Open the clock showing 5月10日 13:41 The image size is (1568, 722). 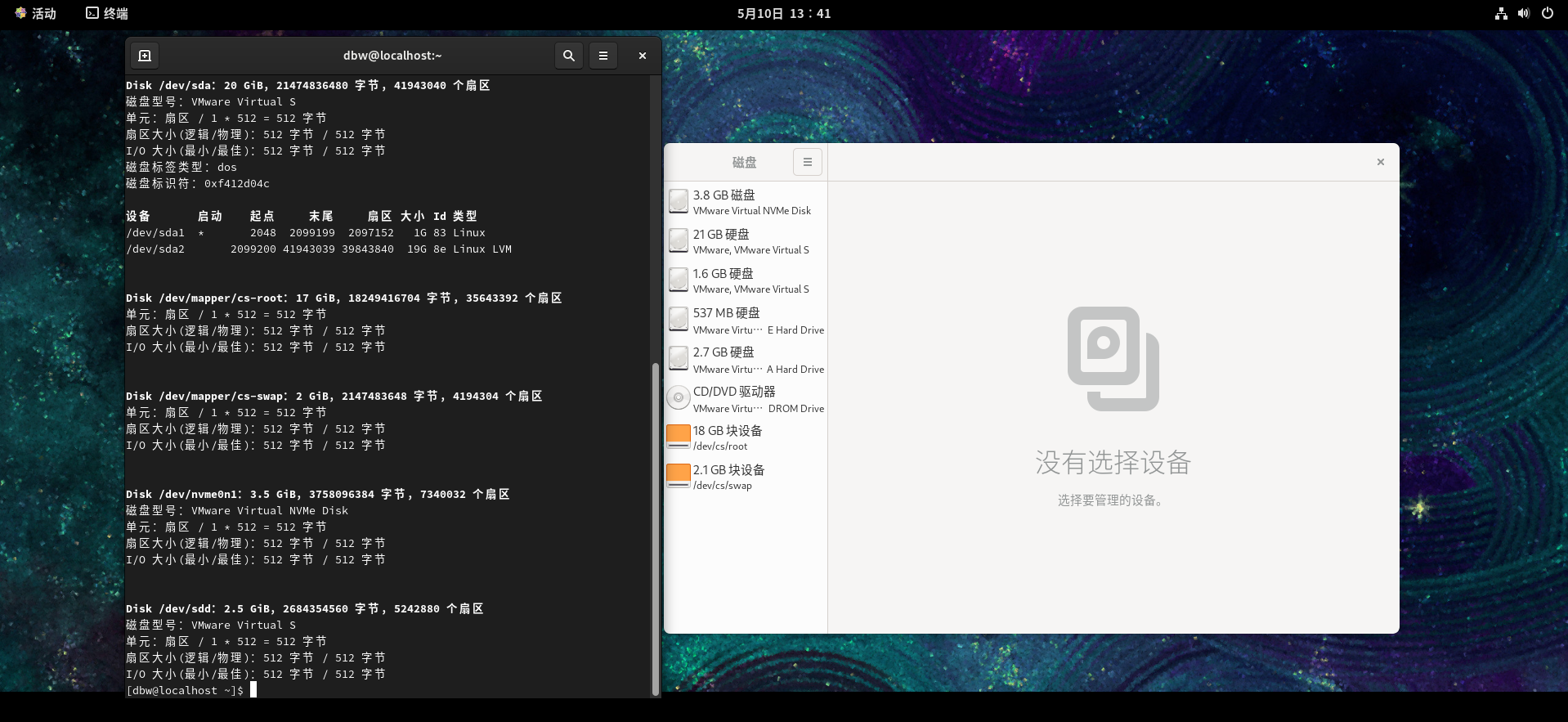click(x=784, y=13)
